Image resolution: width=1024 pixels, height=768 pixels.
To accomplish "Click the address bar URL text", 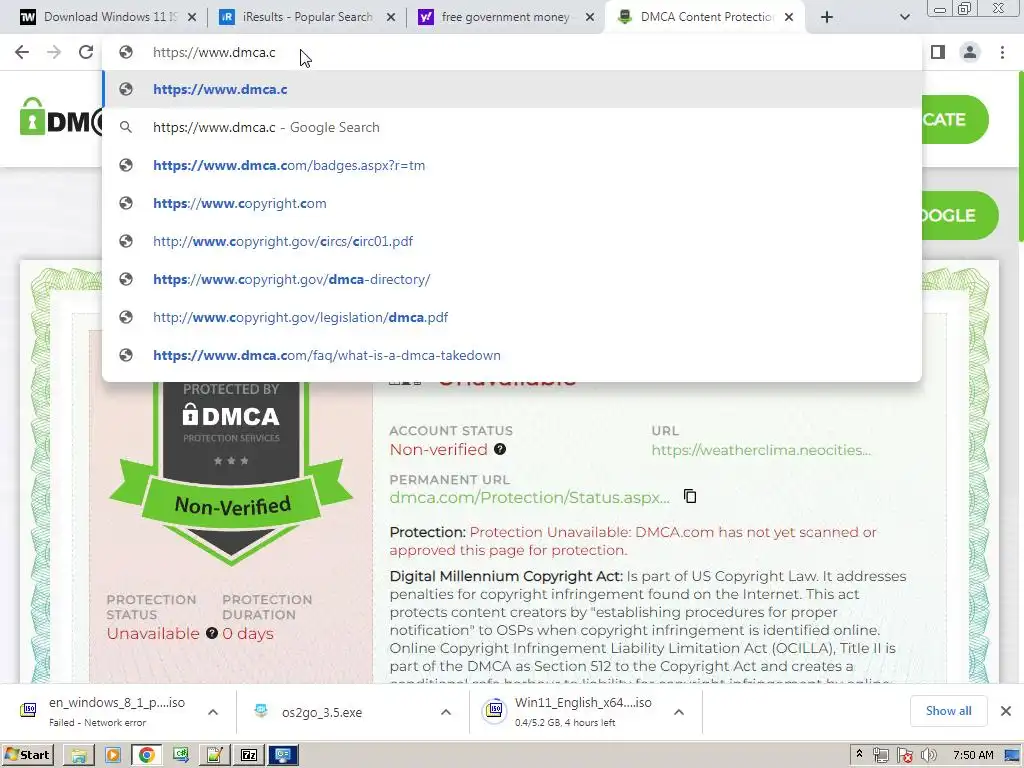I will 214,52.
